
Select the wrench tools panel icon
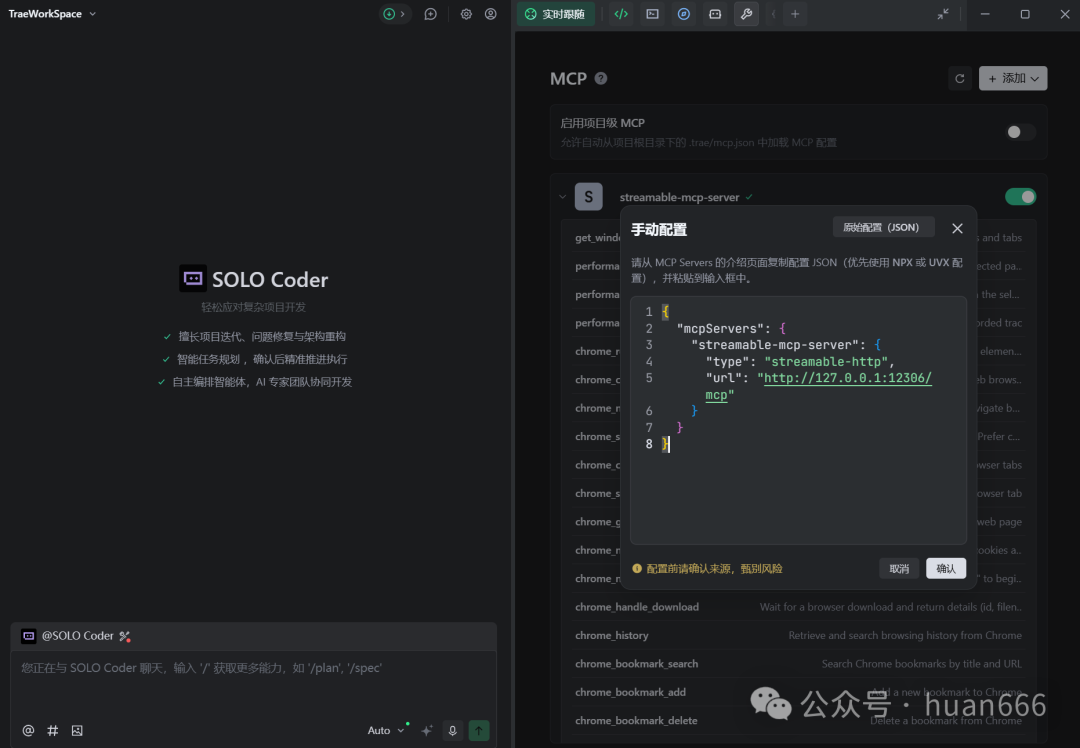pyautogui.click(x=747, y=14)
